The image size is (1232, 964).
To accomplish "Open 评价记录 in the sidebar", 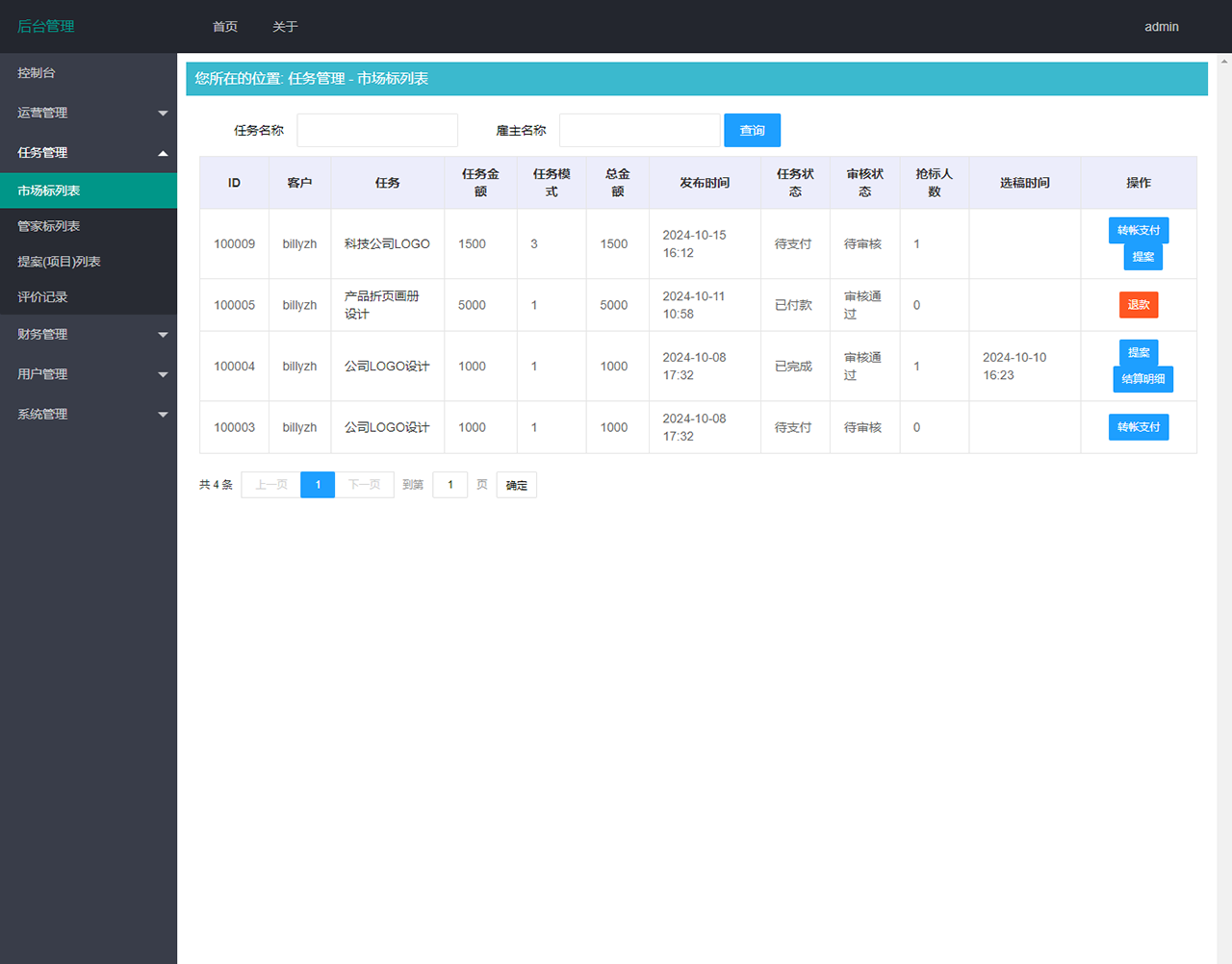I will [x=89, y=297].
